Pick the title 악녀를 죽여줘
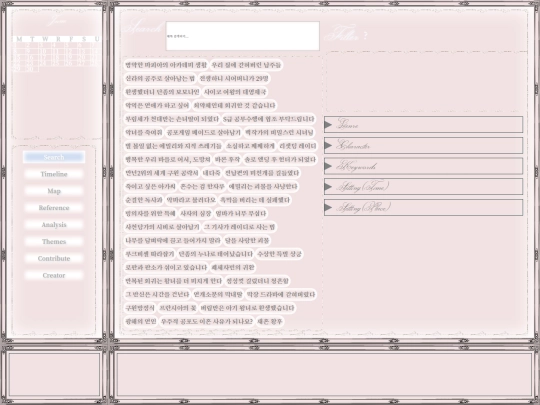The height and width of the screenshot is (405, 540). point(144,132)
